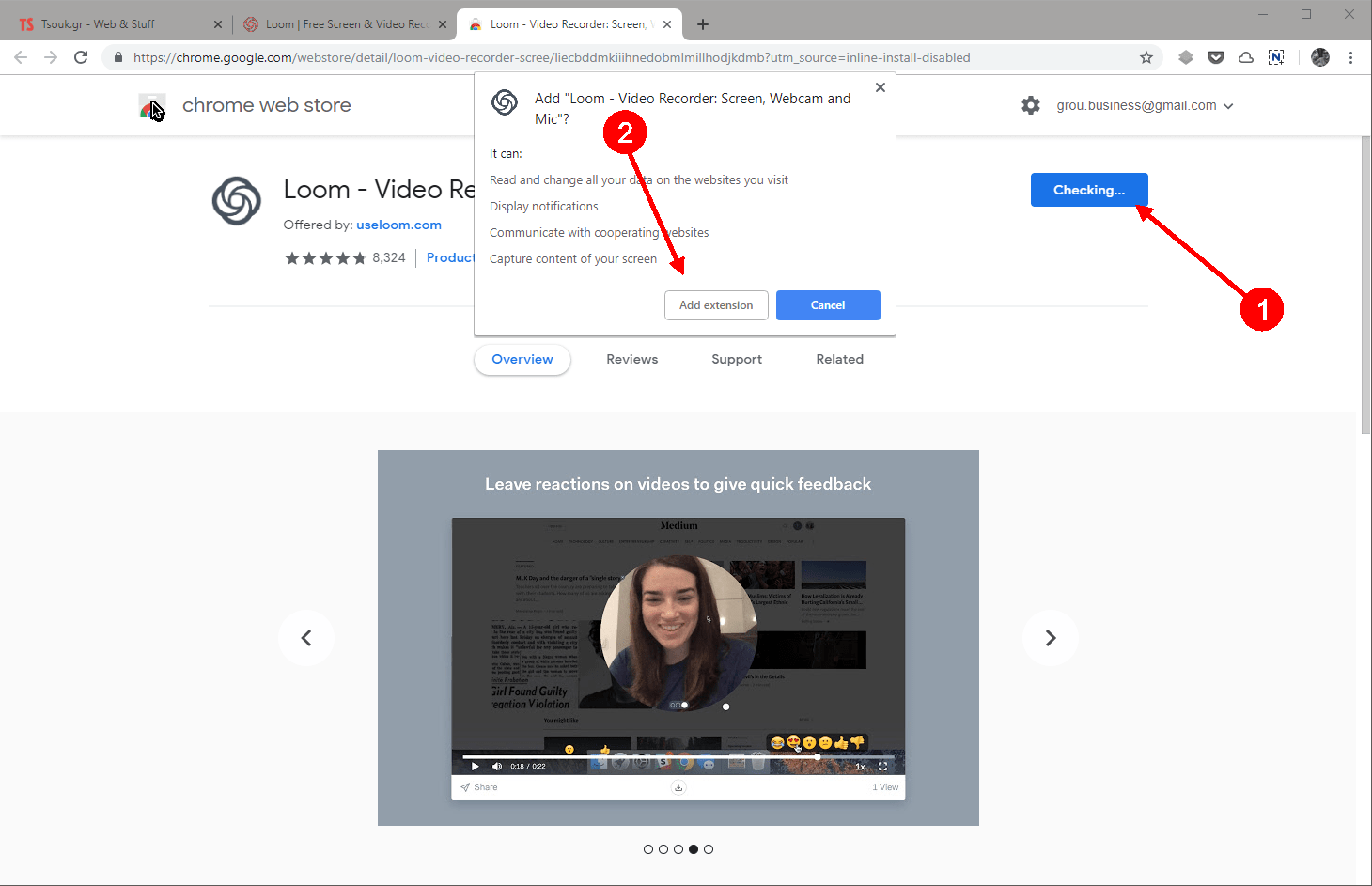The height and width of the screenshot is (886, 1372).
Task: Click the Chrome Web Store logo
Action: pyautogui.click(x=152, y=106)
